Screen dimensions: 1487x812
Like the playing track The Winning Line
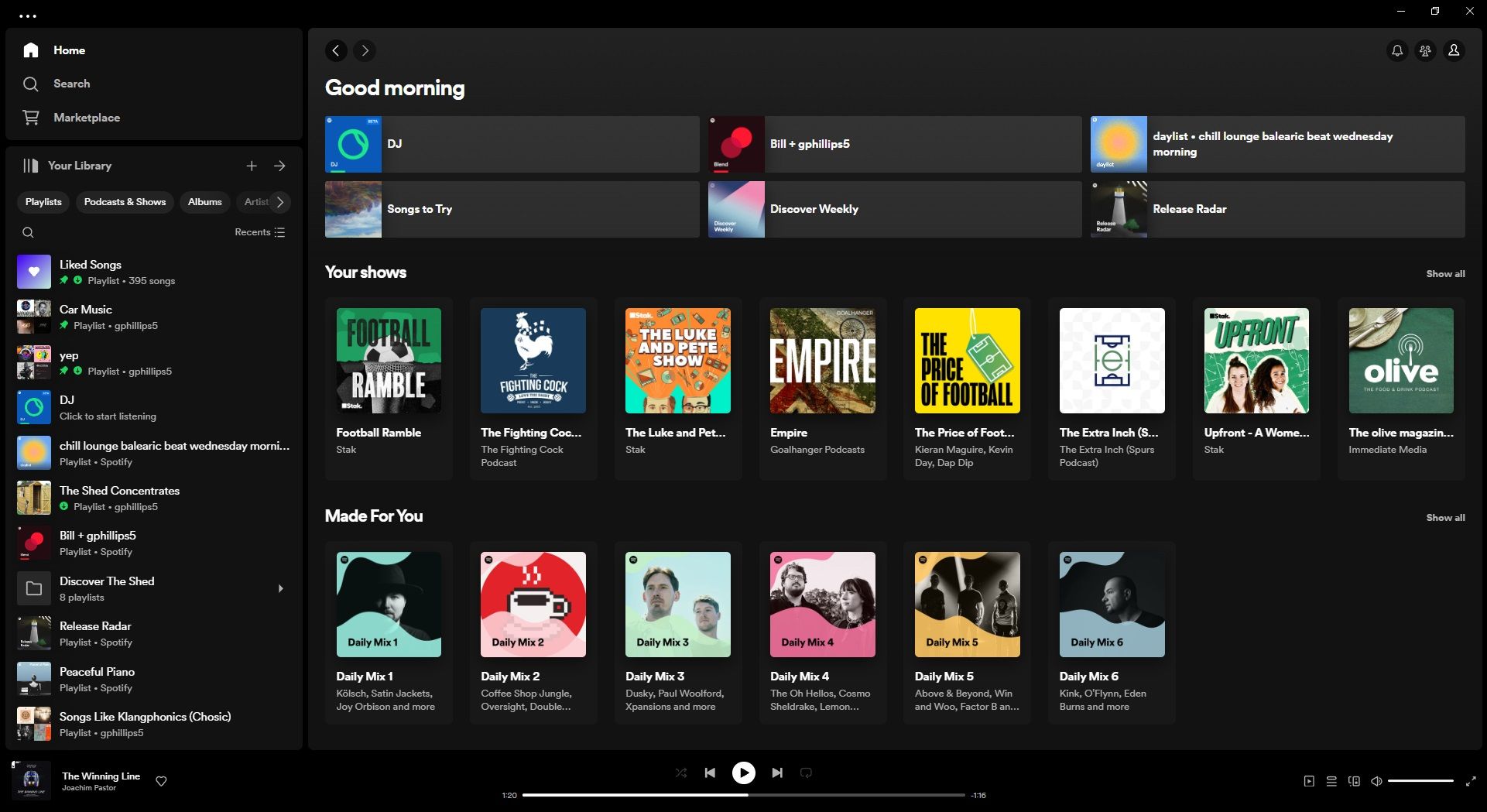click(161, 781)
